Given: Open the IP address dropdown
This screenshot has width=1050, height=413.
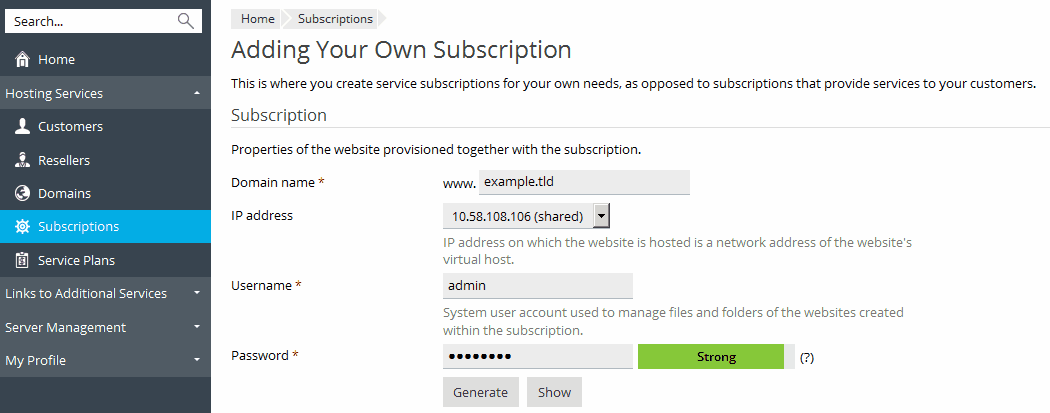Looking at the screenshot, I should 601,216.
